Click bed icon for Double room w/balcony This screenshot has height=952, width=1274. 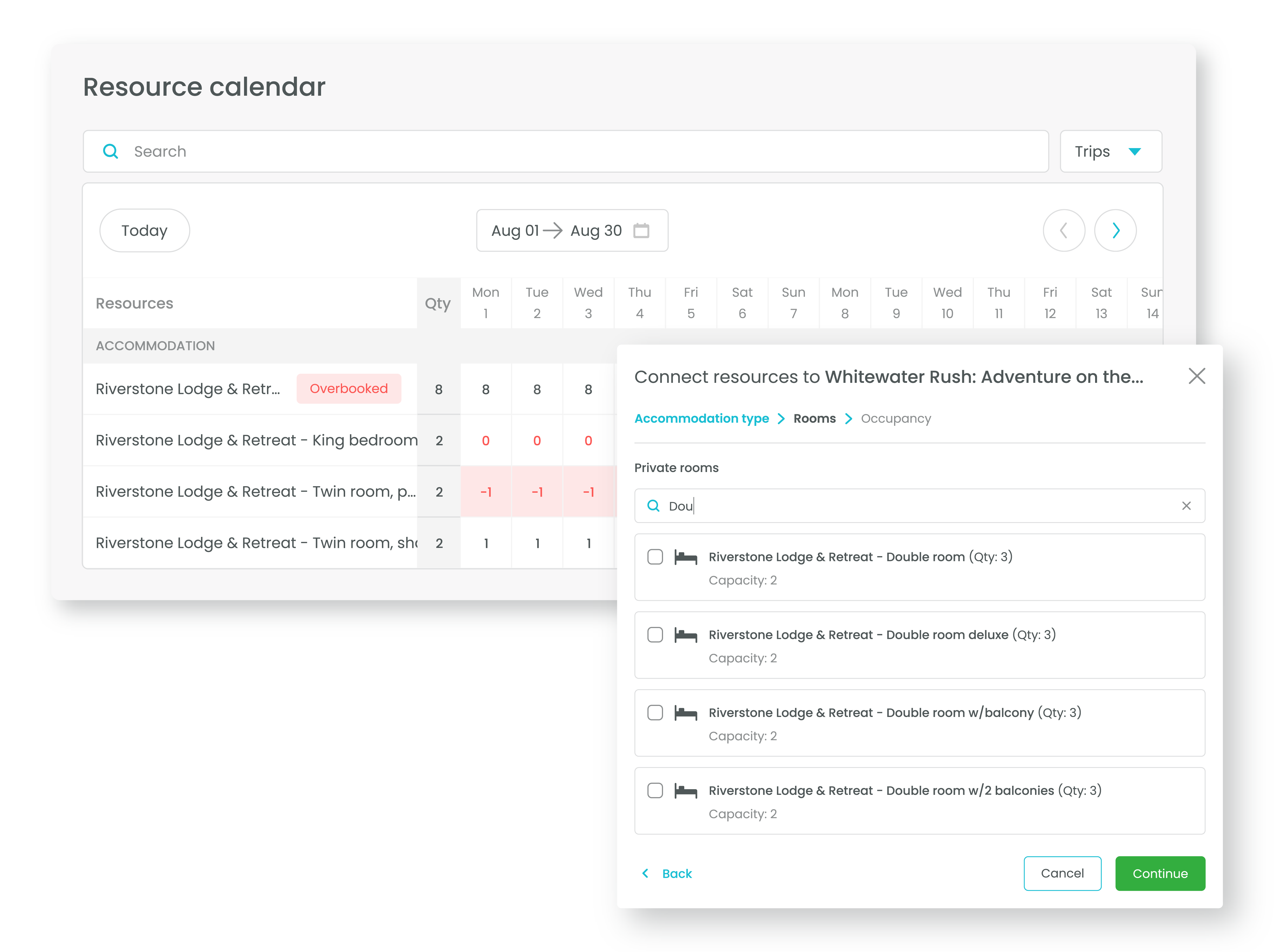[x=685, y=713]
